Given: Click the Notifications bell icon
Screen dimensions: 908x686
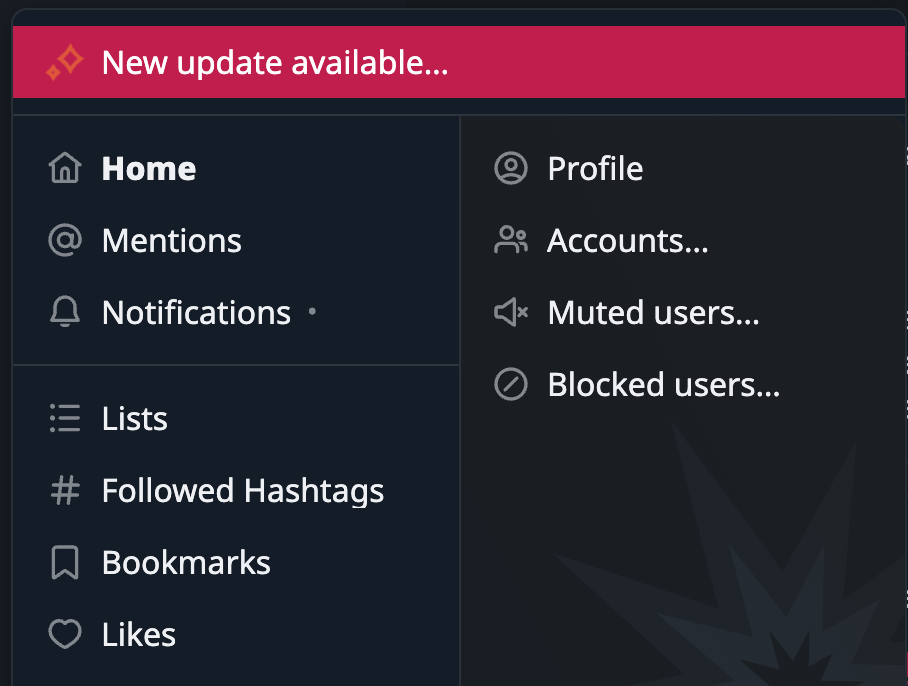Looking at the screenshot, I should (x=65, y=311).
